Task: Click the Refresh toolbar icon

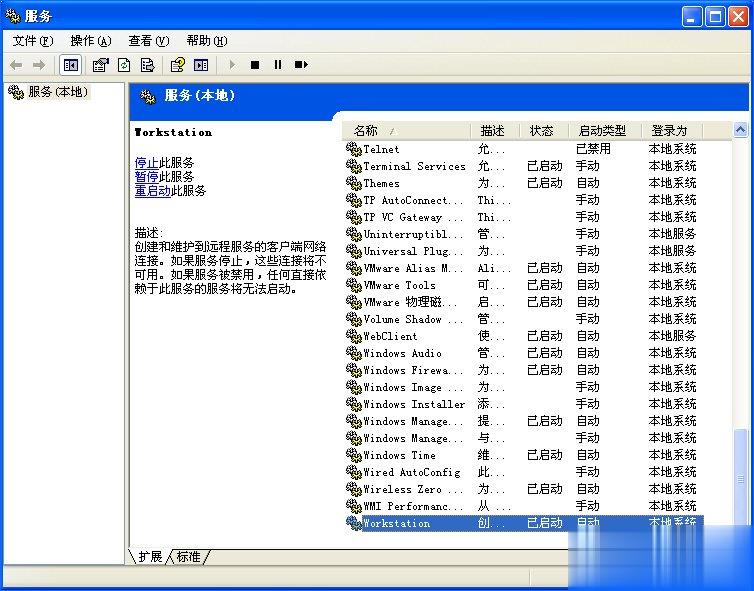Action: 124,64
